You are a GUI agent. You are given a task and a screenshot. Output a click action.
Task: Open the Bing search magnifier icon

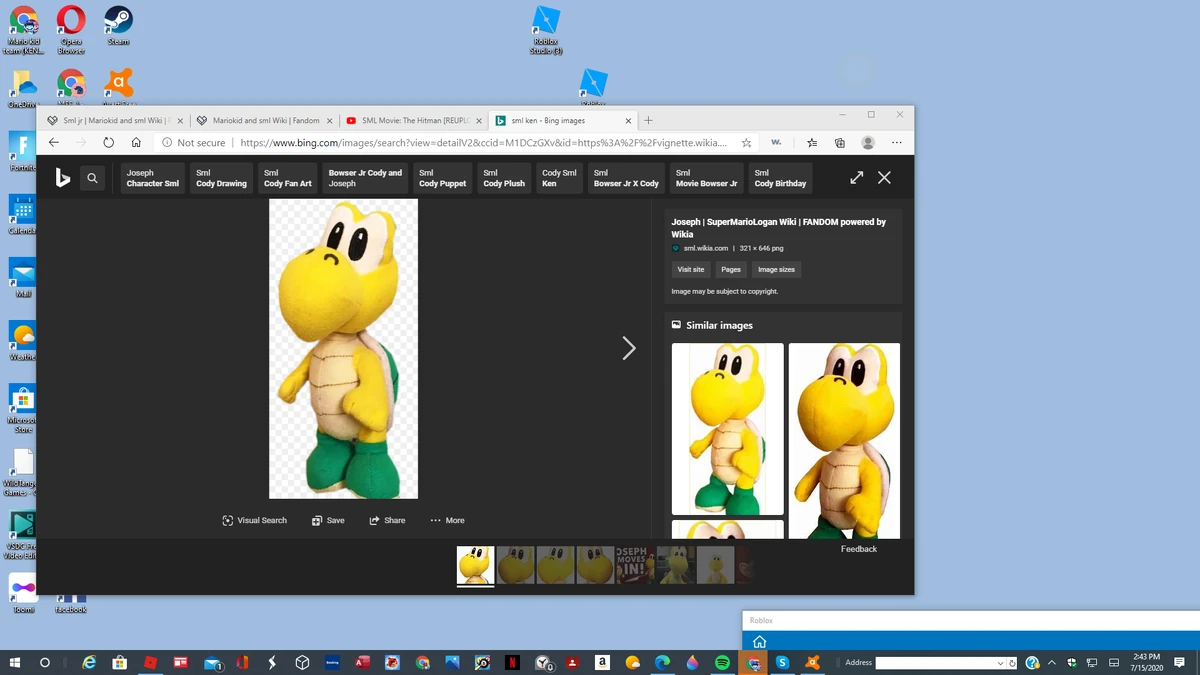click(92, 177)
